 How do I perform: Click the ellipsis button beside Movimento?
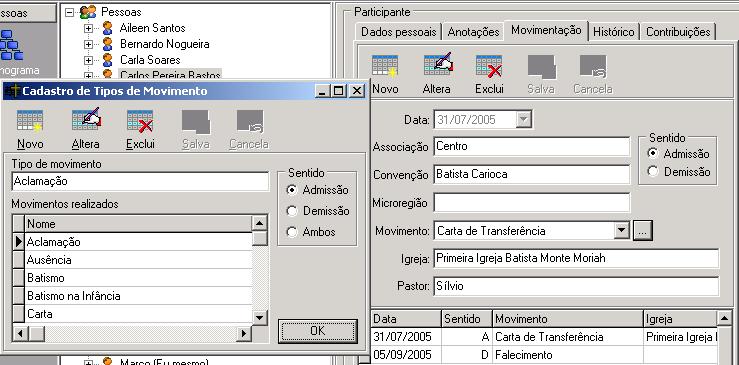point(643,231)
